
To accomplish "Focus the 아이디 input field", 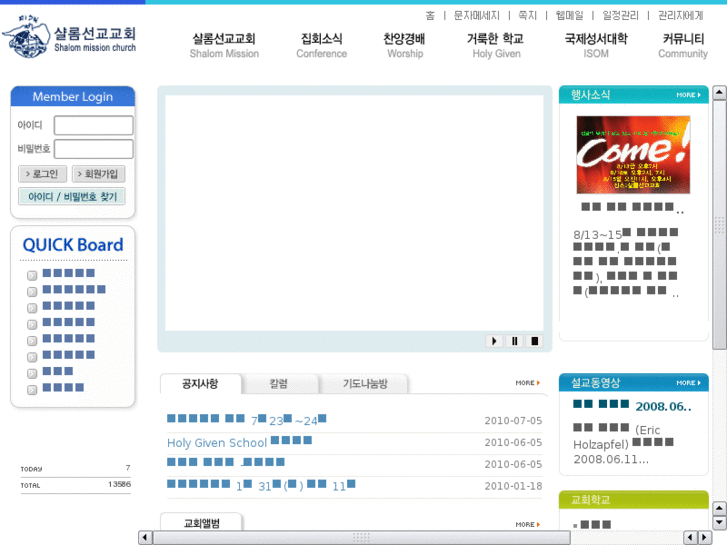I will 94,125.
